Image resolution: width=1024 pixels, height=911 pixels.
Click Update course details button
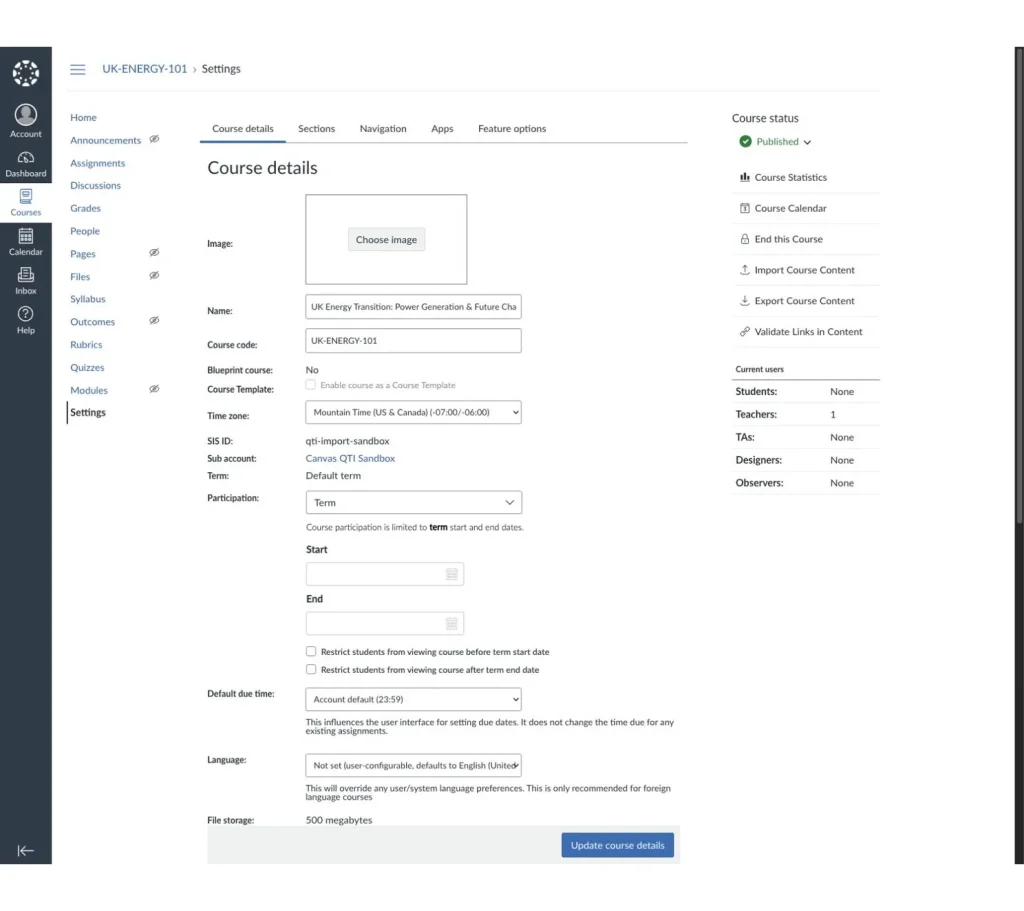pyautogui.click(x=617, y=845)
